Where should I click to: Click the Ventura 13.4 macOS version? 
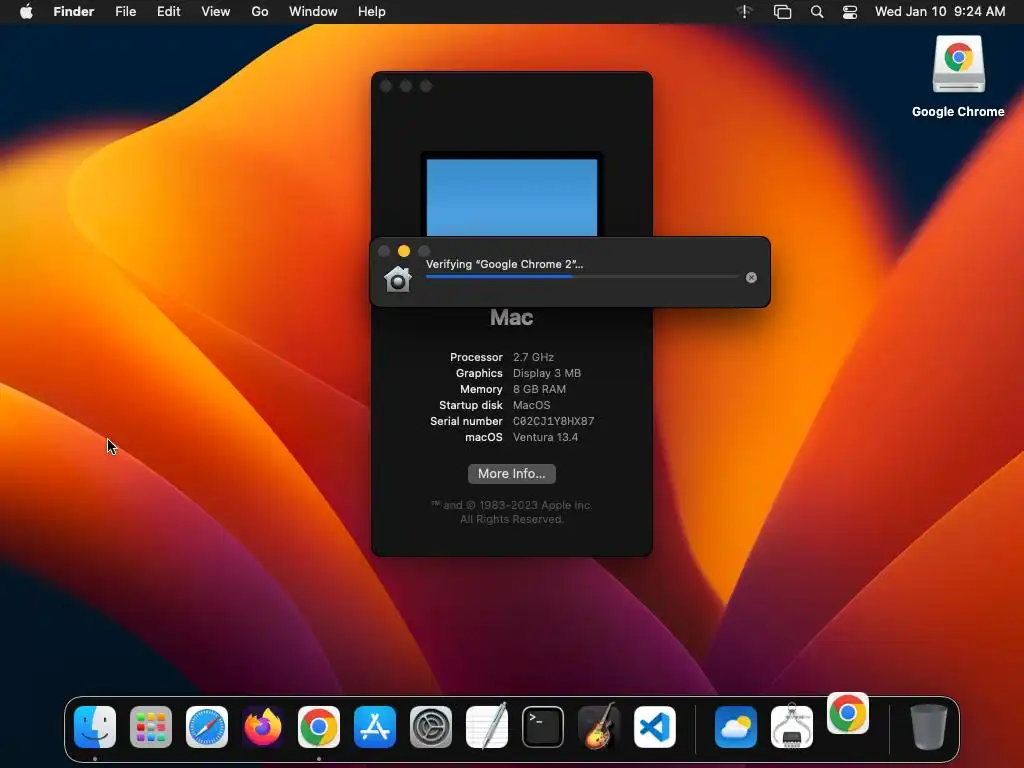coord(545,438)
